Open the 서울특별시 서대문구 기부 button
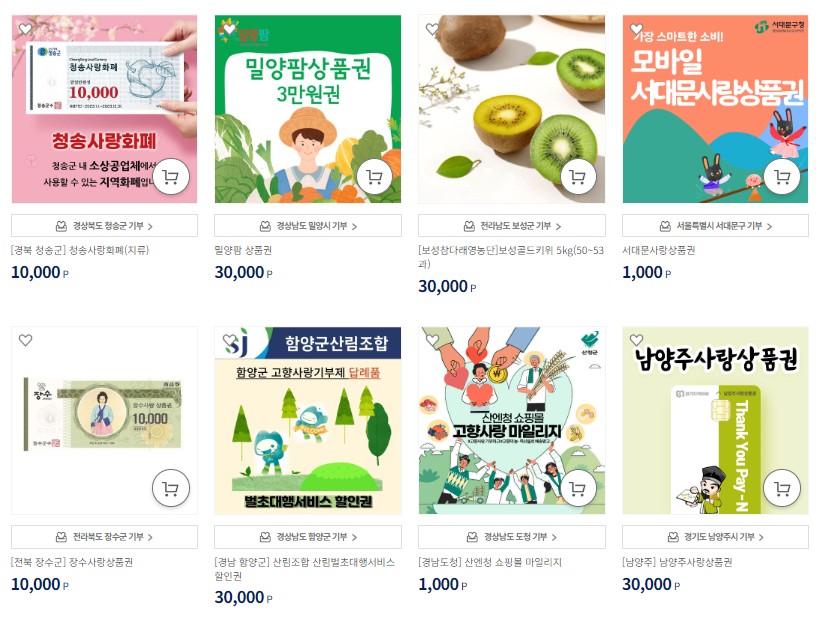 tap(715, 225)
